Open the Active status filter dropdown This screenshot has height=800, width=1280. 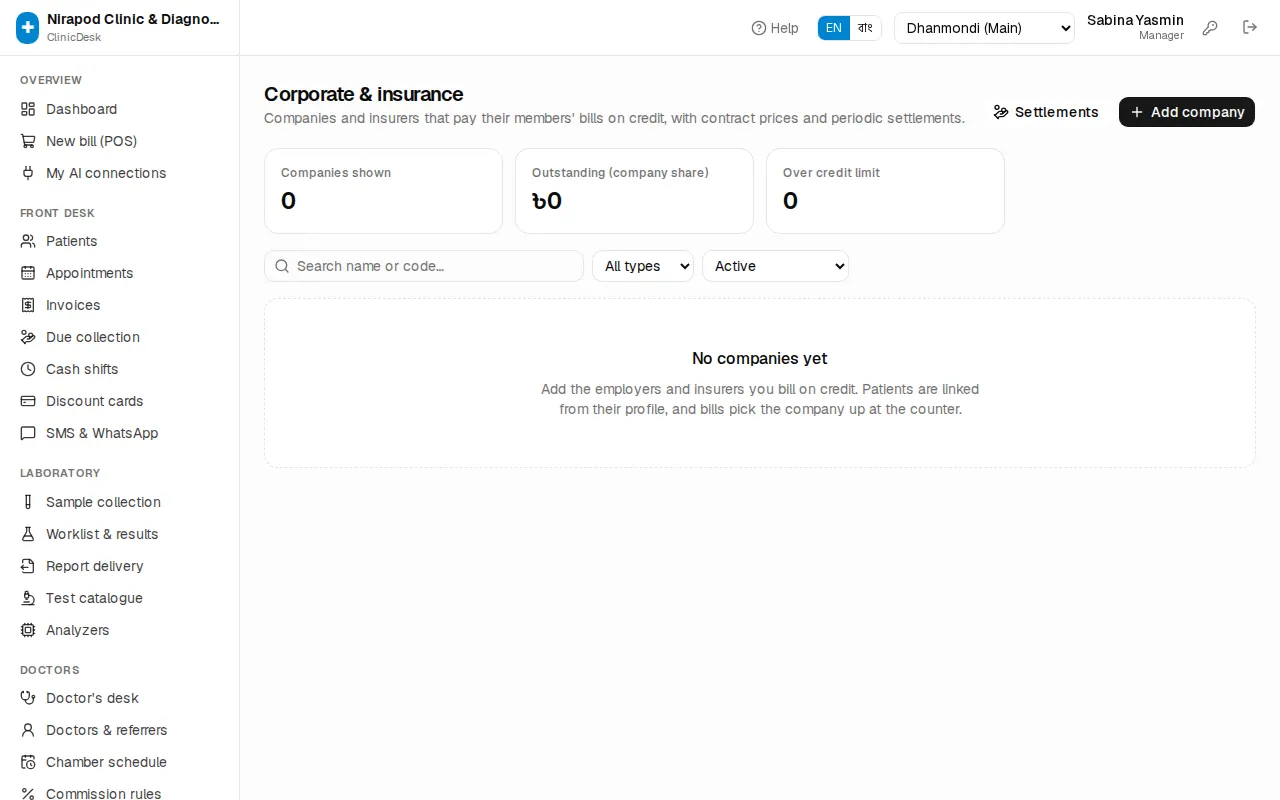pos(775,266)
